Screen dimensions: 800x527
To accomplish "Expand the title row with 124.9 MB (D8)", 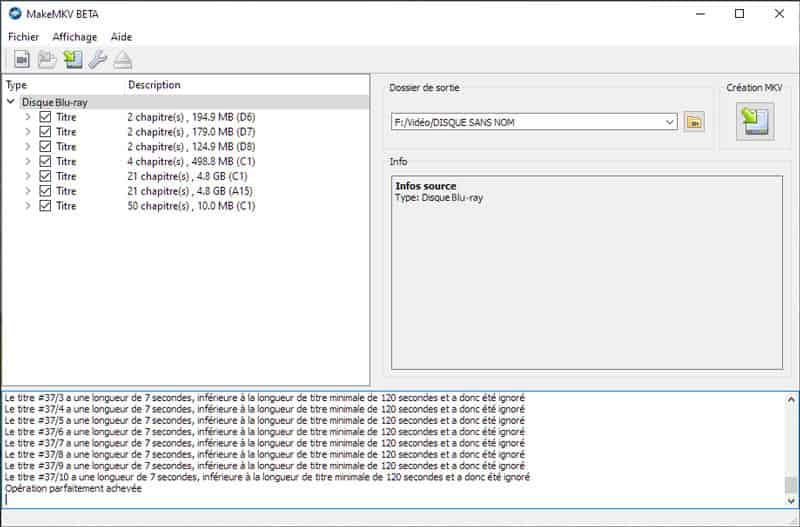I will pos(28,146).
